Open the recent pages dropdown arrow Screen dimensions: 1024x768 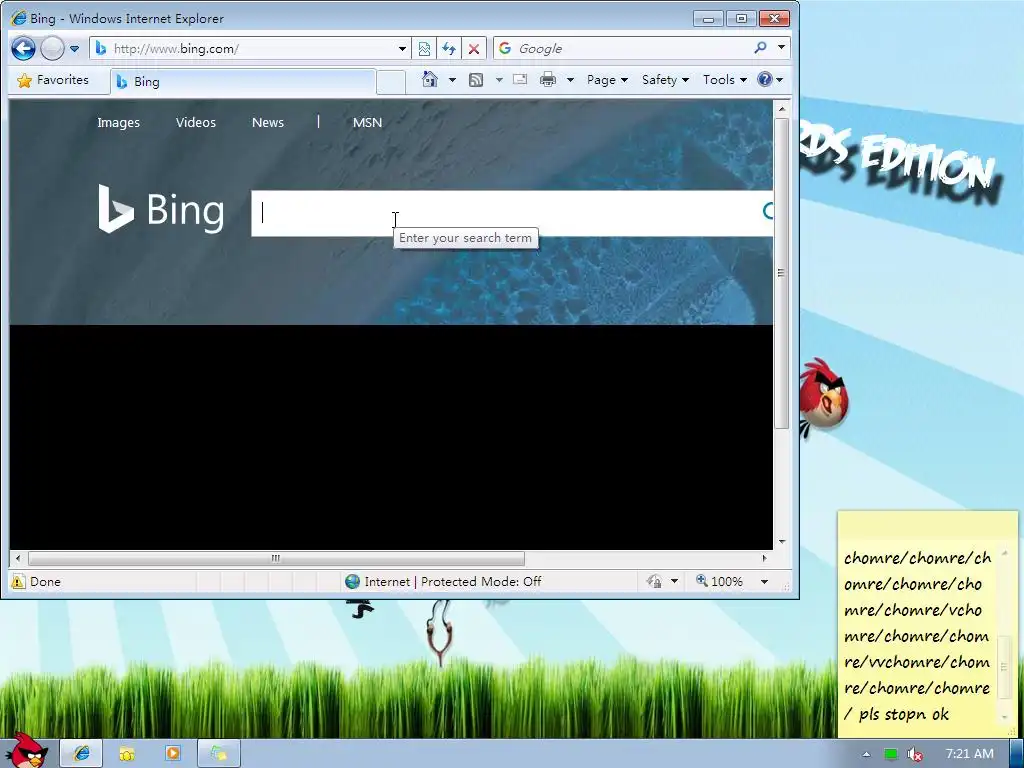tap(74, 49)
